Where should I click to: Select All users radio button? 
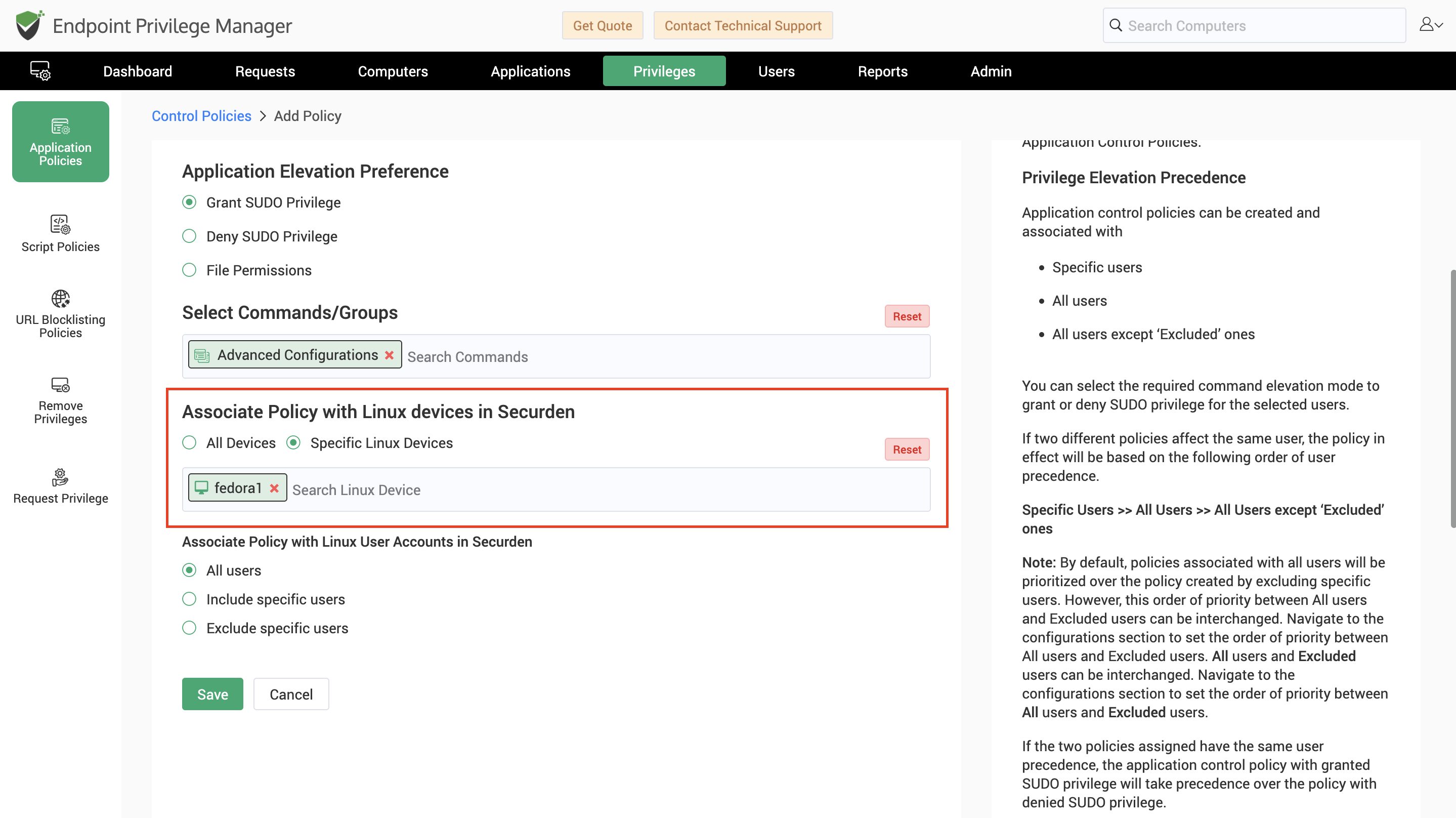point(189,569)
